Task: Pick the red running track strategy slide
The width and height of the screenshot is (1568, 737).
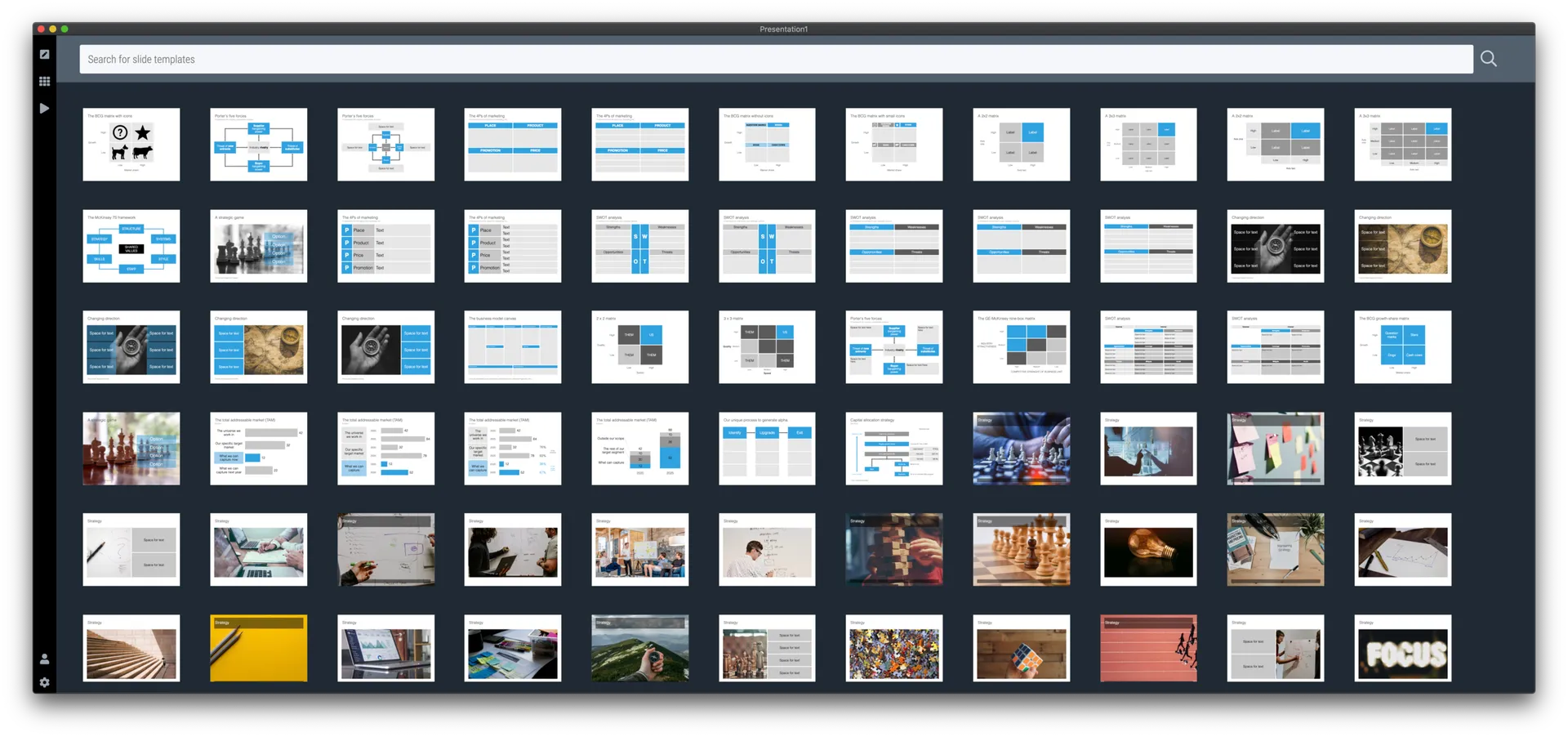Action: 1148,648
